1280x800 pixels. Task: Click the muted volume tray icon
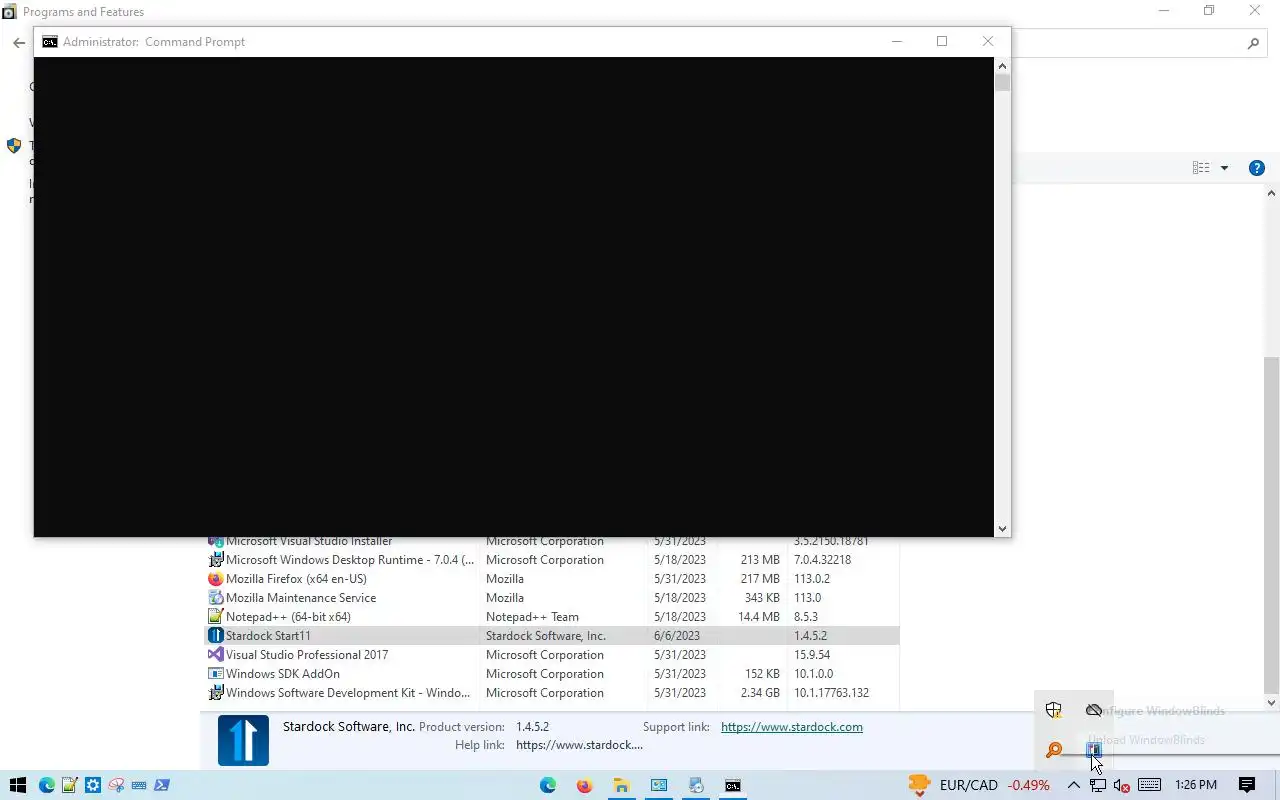(1121, 785)
